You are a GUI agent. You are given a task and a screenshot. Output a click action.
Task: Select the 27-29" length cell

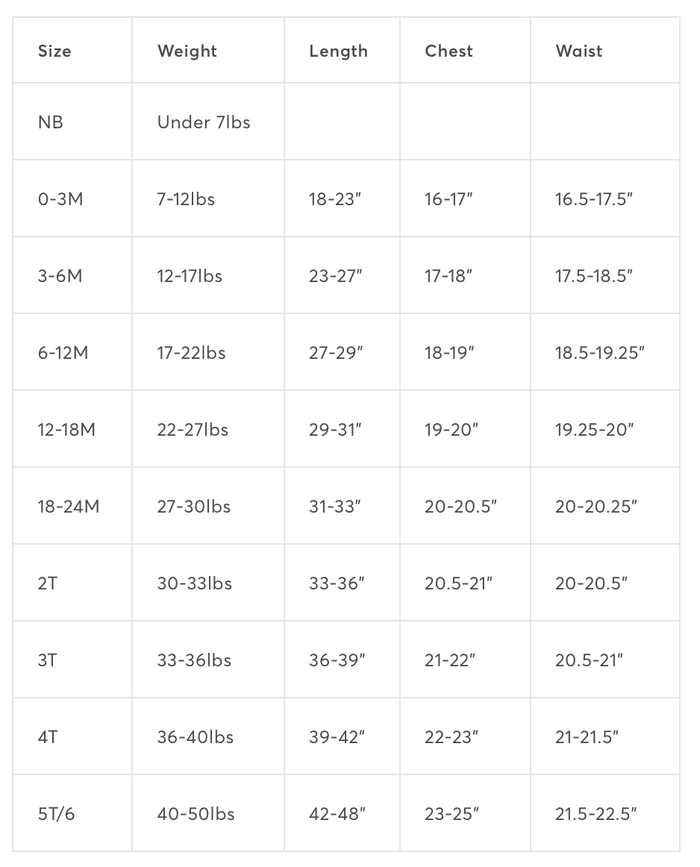point(342,352)
